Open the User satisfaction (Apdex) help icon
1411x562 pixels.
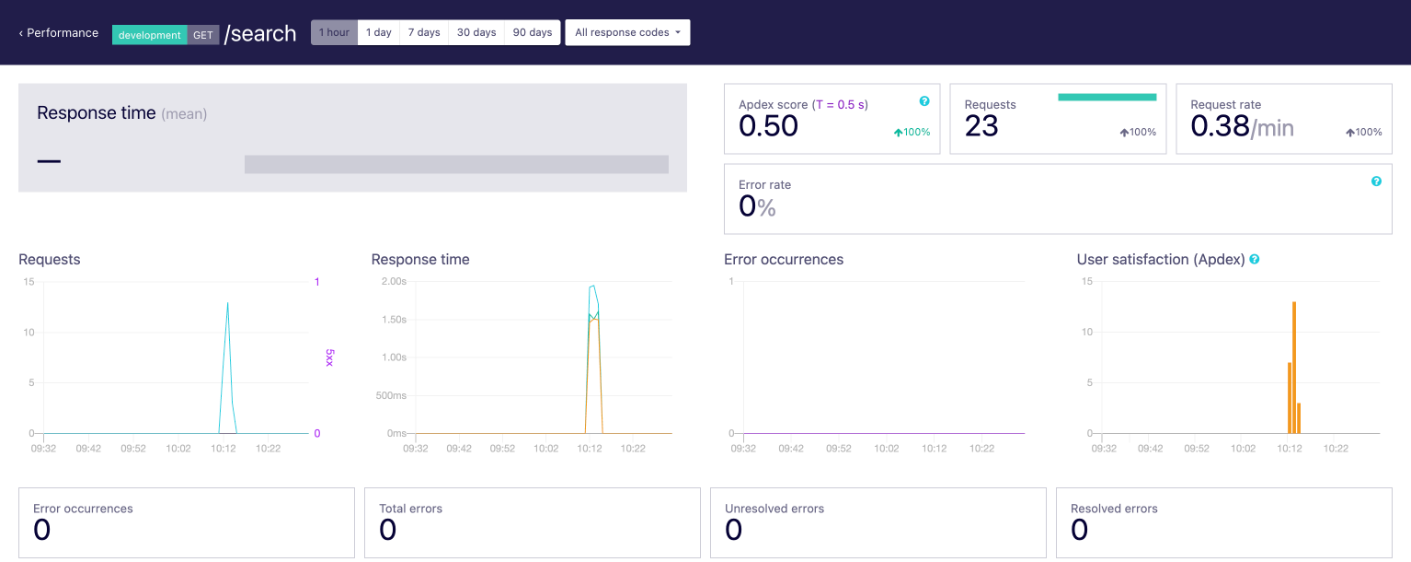pos(1254,259)
